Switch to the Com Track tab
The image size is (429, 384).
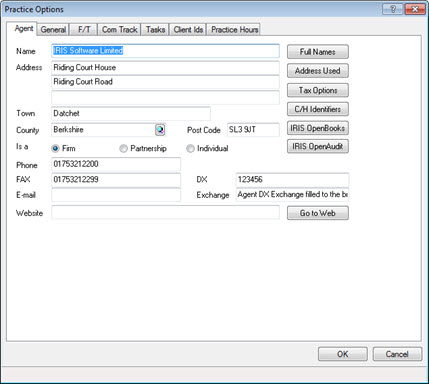click(x=120, y=30)
